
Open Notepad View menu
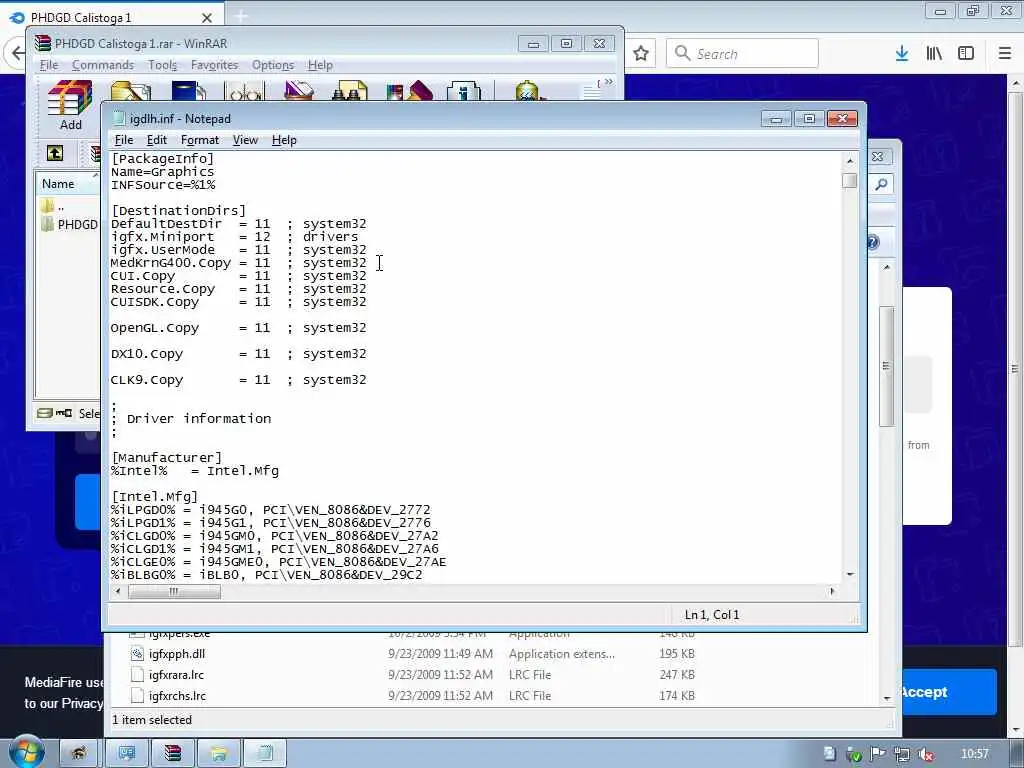tap(245, 140)
